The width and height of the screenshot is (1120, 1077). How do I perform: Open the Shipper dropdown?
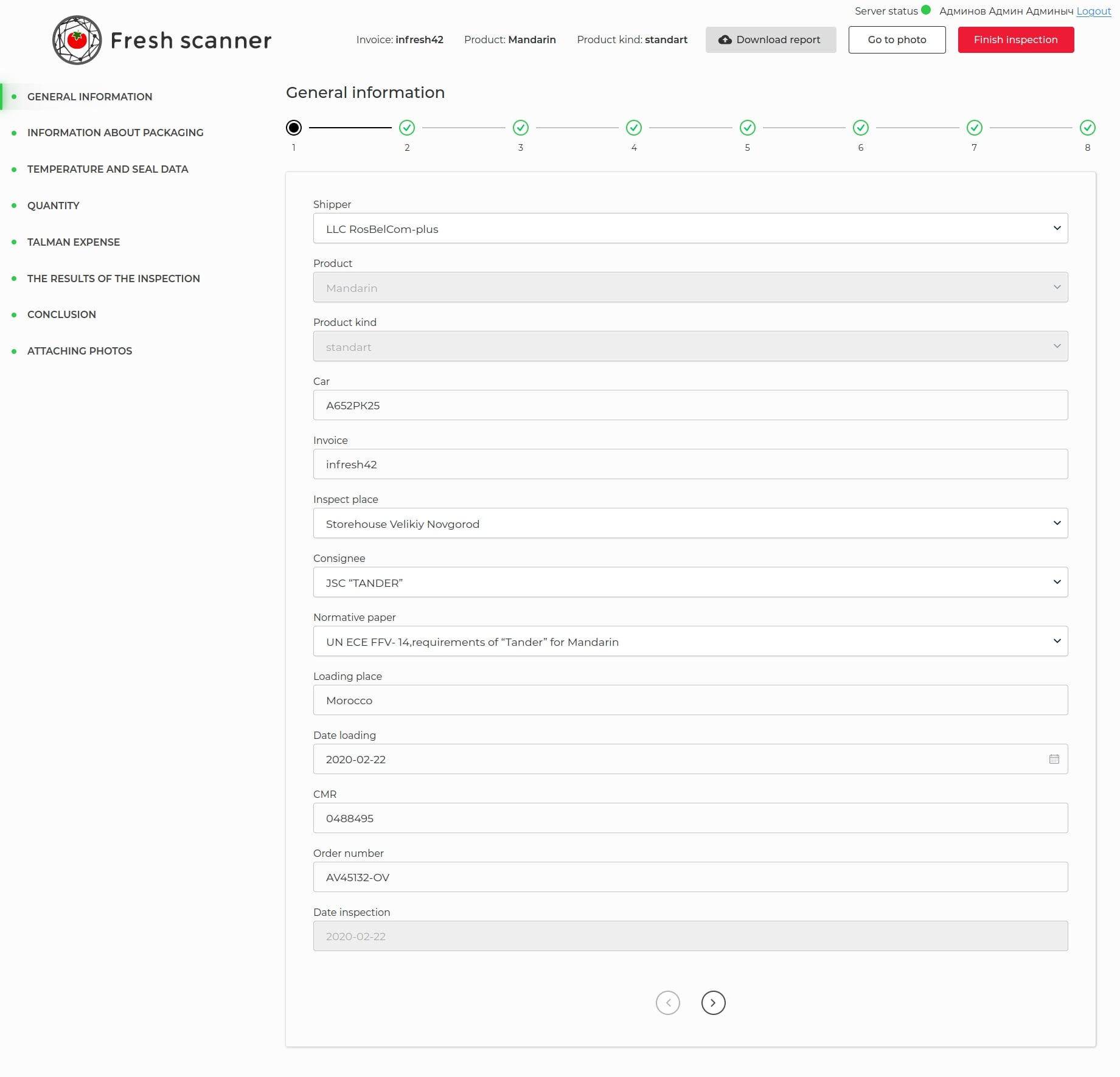pyautogui.click(x=690, y=229)
